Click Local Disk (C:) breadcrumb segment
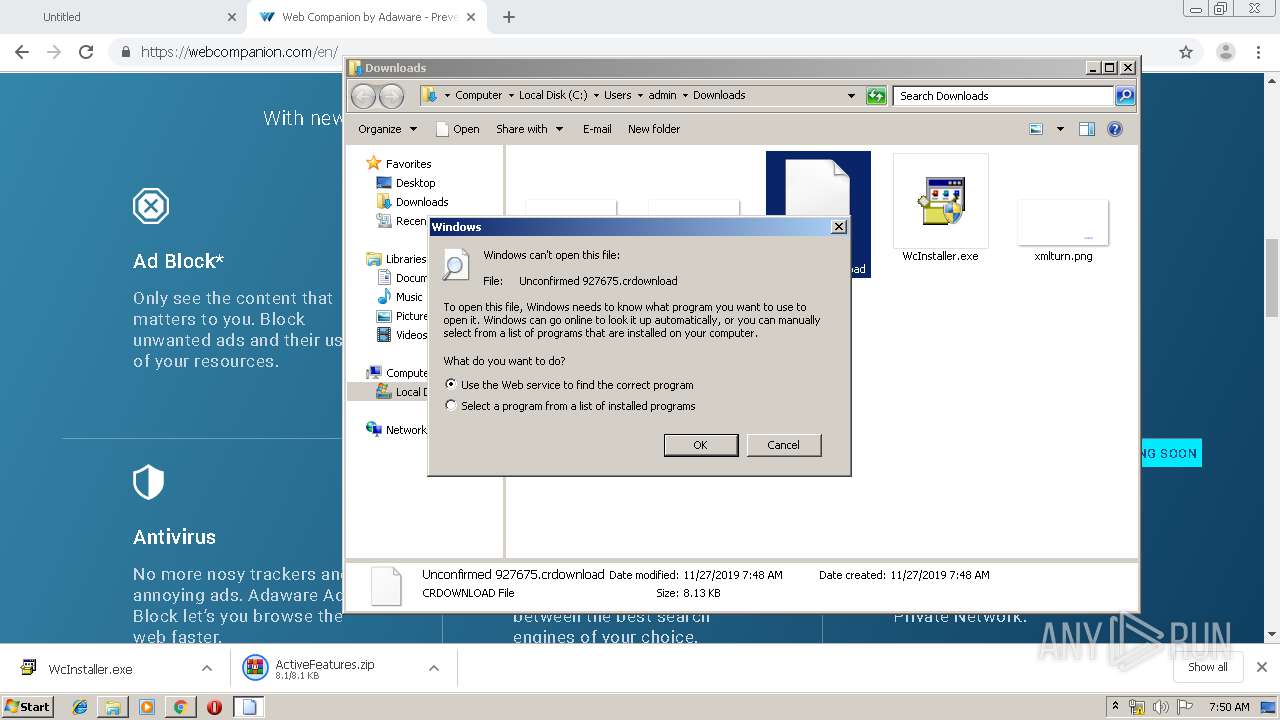This screenshot has height=720, width=1280. click(x=553, y=96)
